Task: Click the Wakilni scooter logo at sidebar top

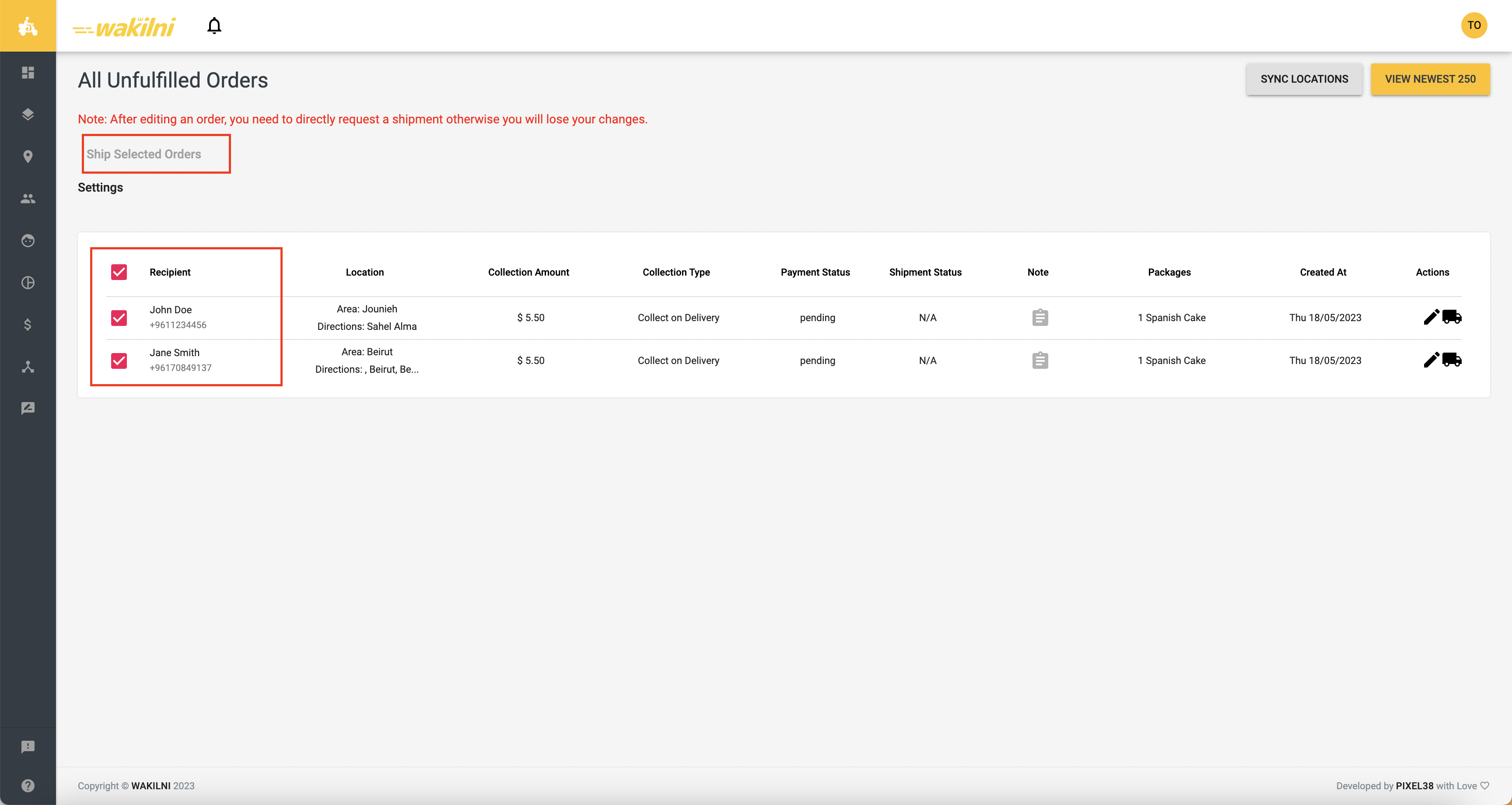Action: 28,26
